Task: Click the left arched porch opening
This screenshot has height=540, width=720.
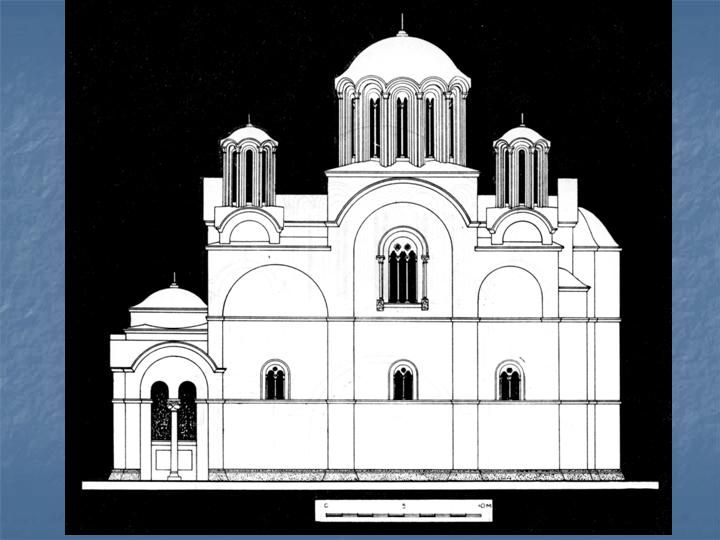Action: pos(160,412)
